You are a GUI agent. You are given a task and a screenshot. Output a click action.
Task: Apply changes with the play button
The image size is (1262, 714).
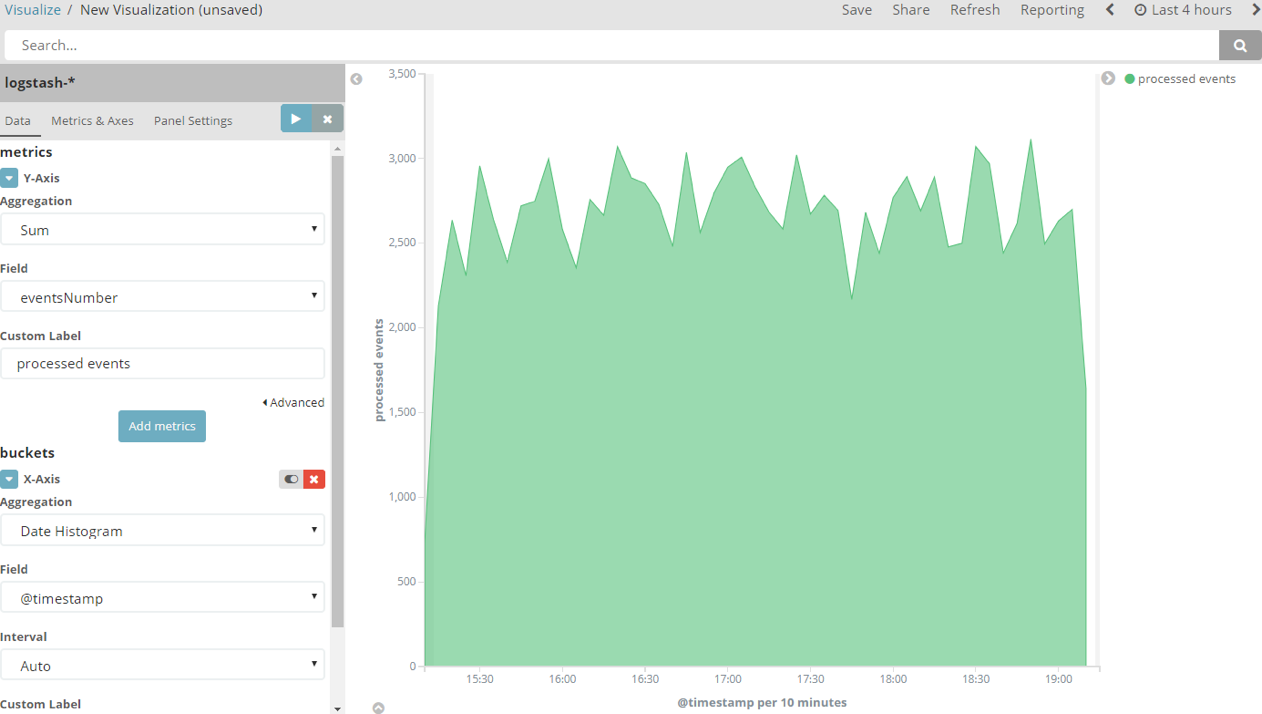click(x=296, y=118)
